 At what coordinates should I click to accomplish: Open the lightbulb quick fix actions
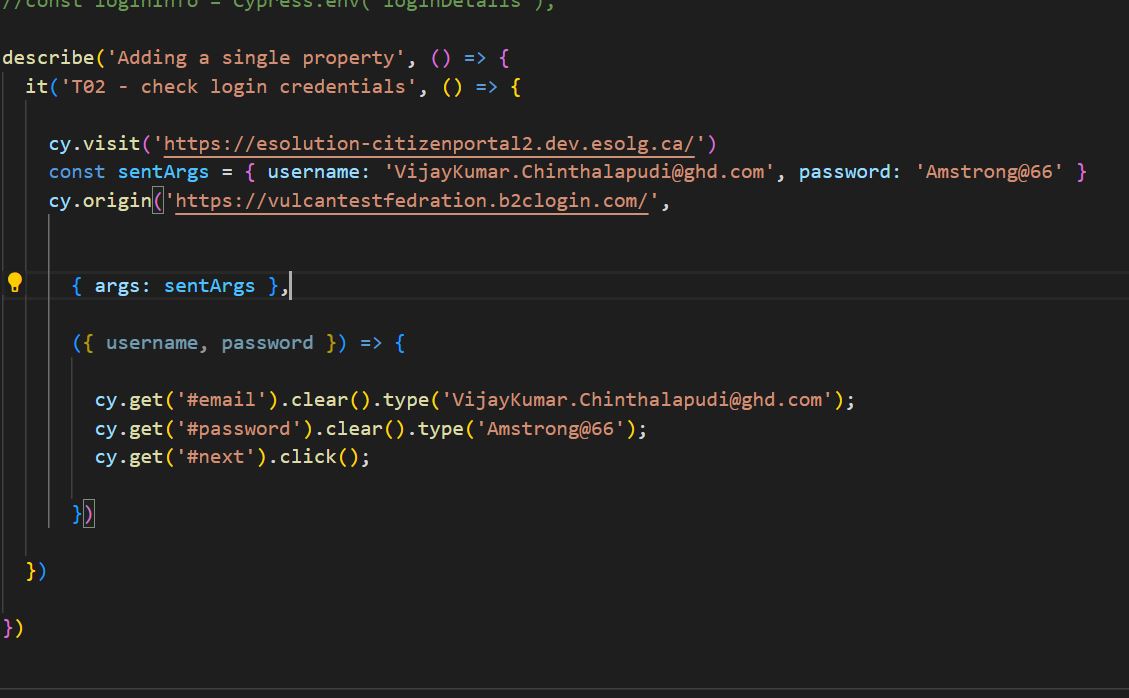(x=14, y=281)
